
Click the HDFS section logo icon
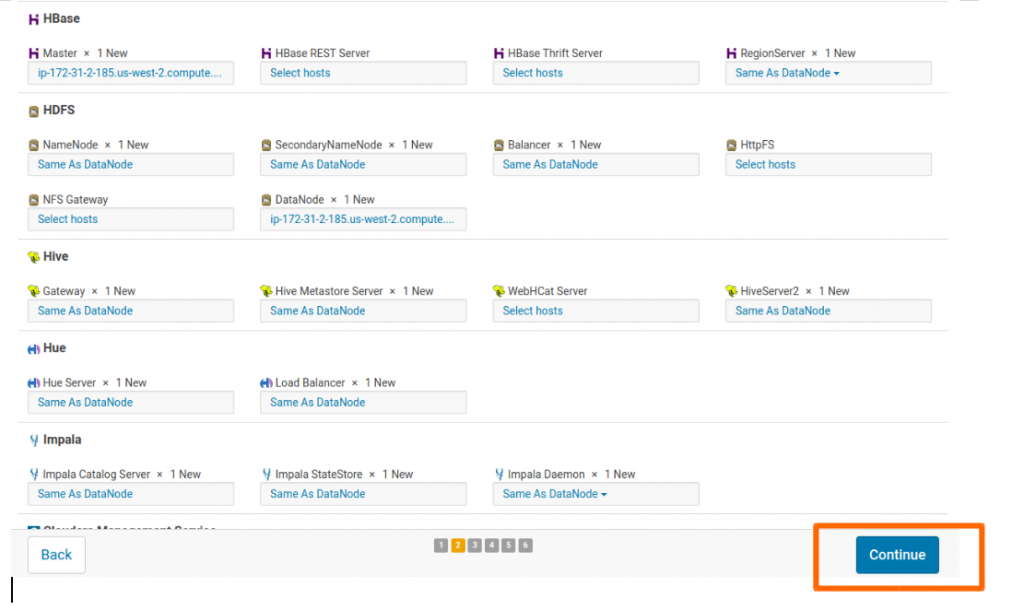pyautogui.click(x=34, y=111)
